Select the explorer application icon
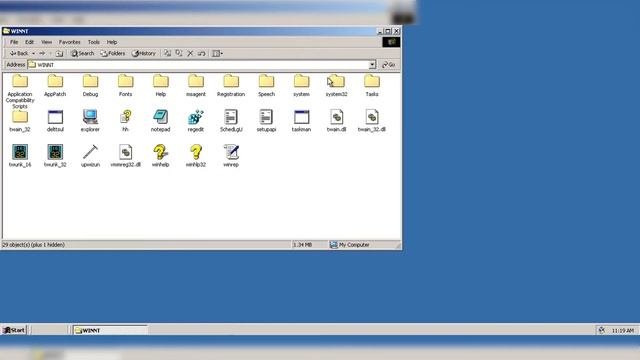The width and height of the screenshot is (640, 360). 90,117
